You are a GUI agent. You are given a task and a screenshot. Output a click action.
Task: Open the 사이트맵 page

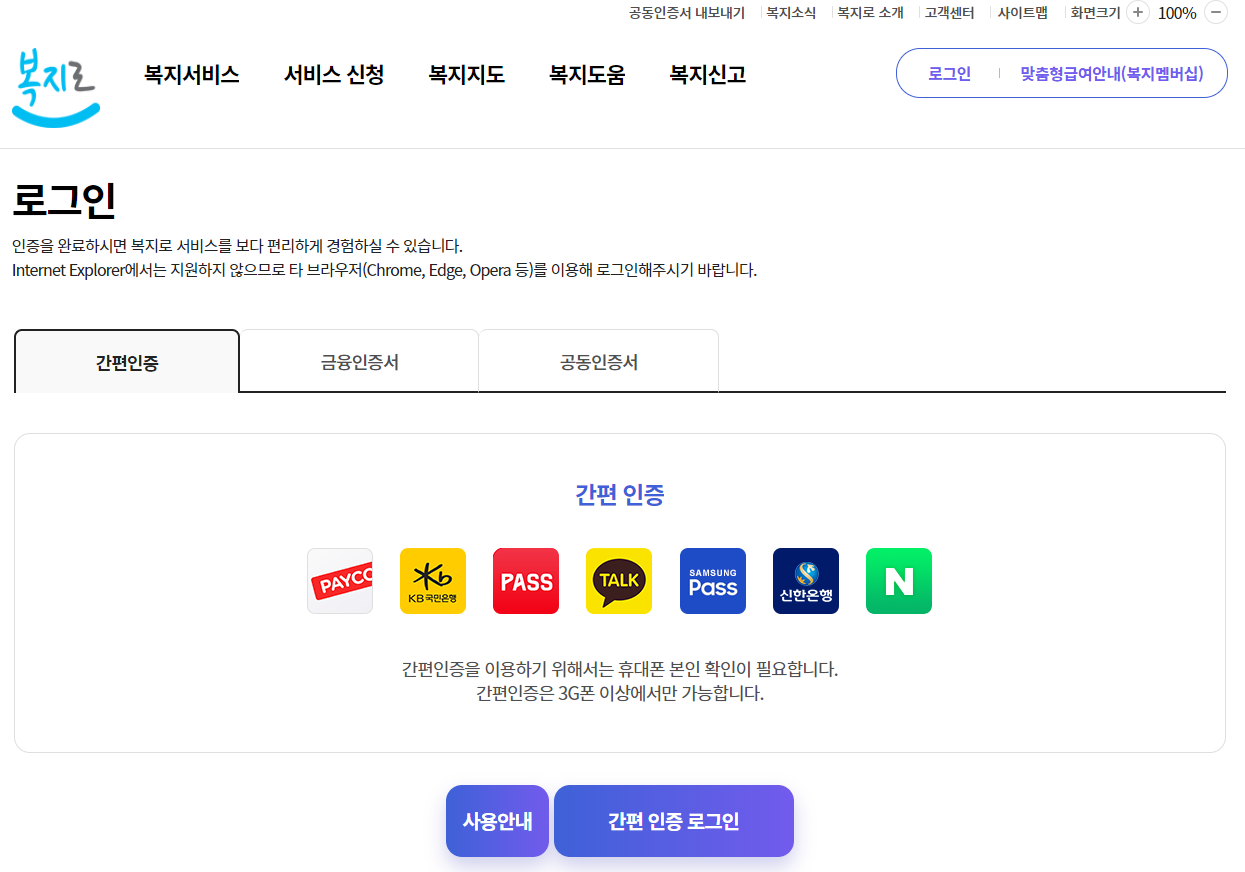click(1022, 13)
